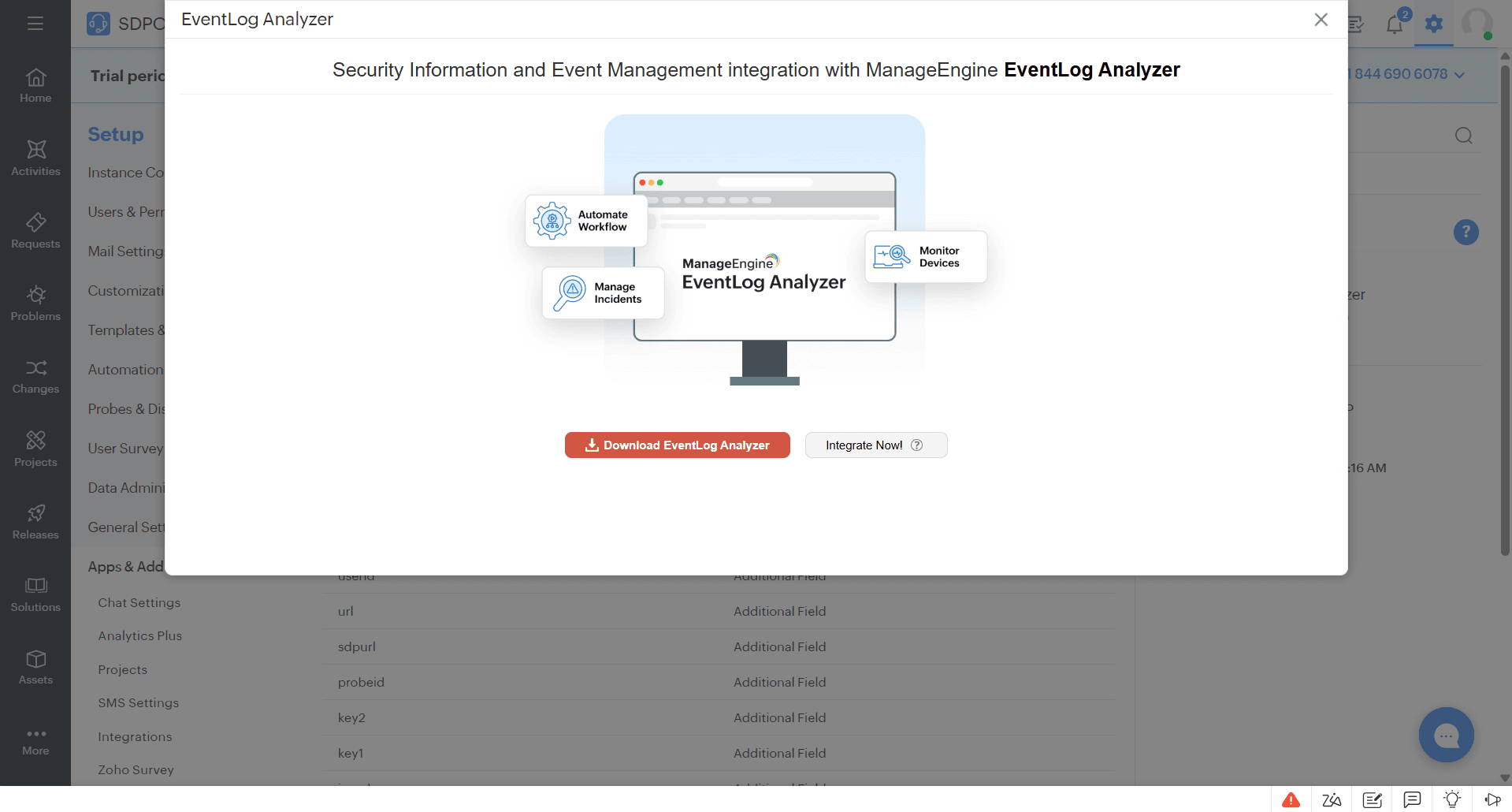Screen dimensions: 1512x812
Task: Open Problems module in sidebar
Action: (35, 304)
